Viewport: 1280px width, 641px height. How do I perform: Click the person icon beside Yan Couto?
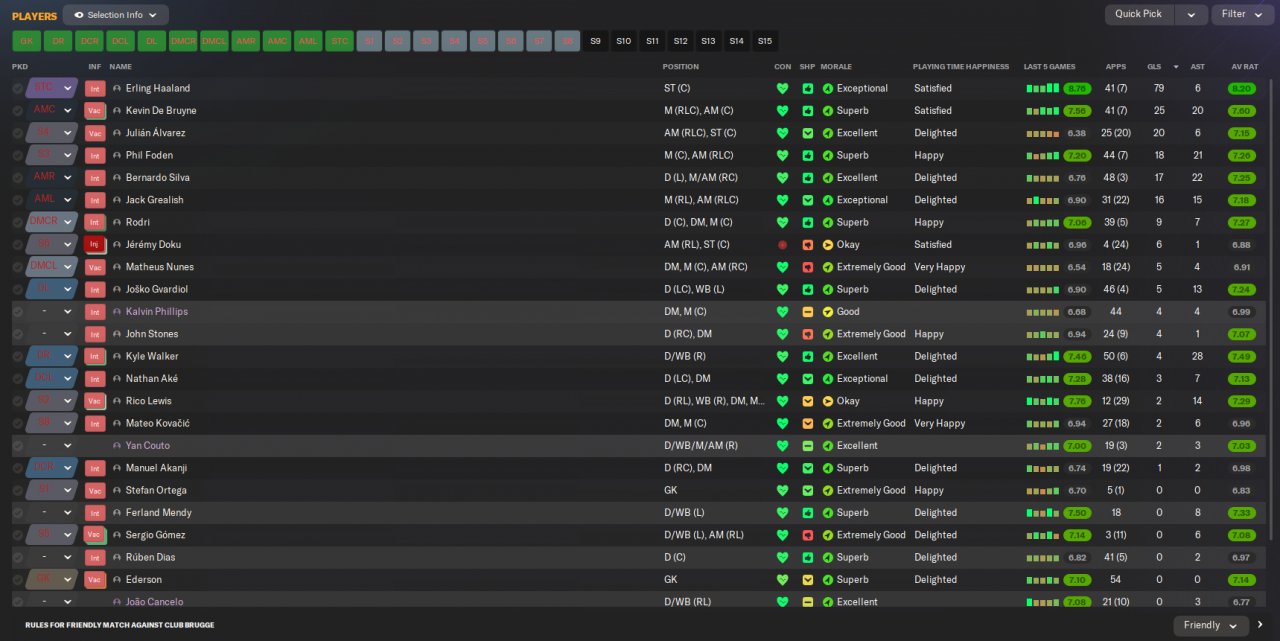117,446
